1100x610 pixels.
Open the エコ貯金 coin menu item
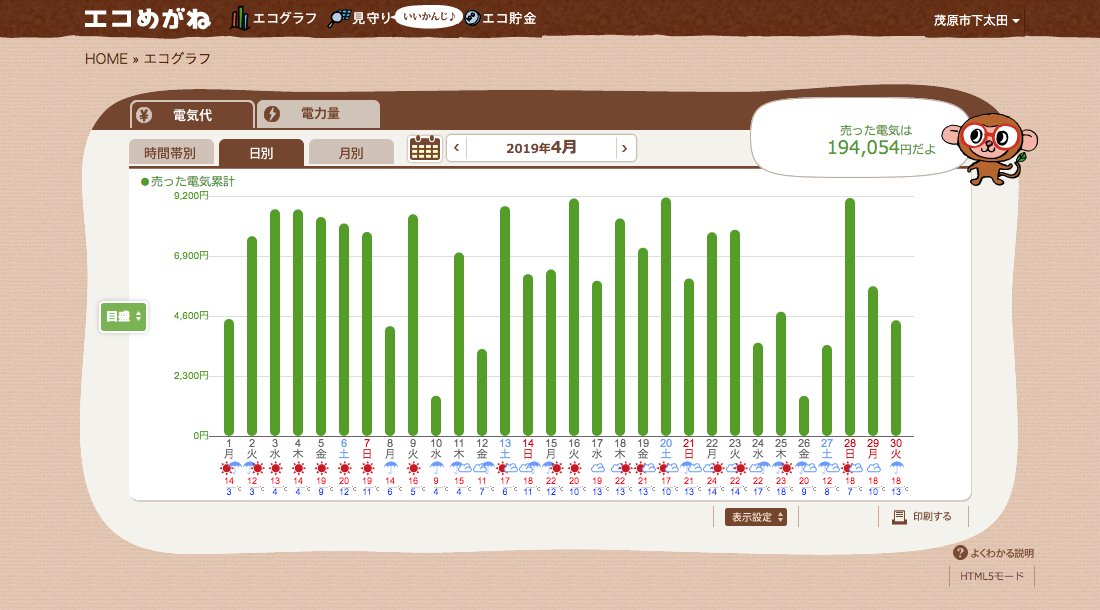(501, 18)
